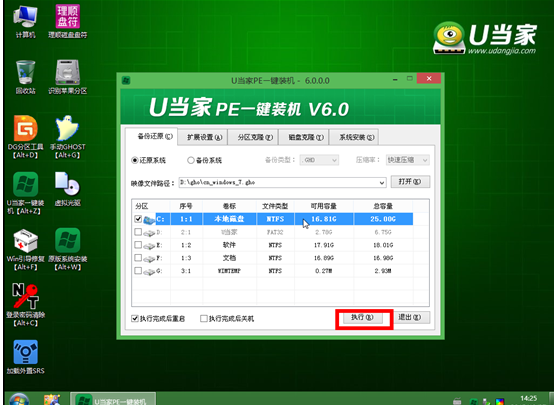
Task: Enable 执行完成后关机 checkbox
Action: click(x=204, y=318)
